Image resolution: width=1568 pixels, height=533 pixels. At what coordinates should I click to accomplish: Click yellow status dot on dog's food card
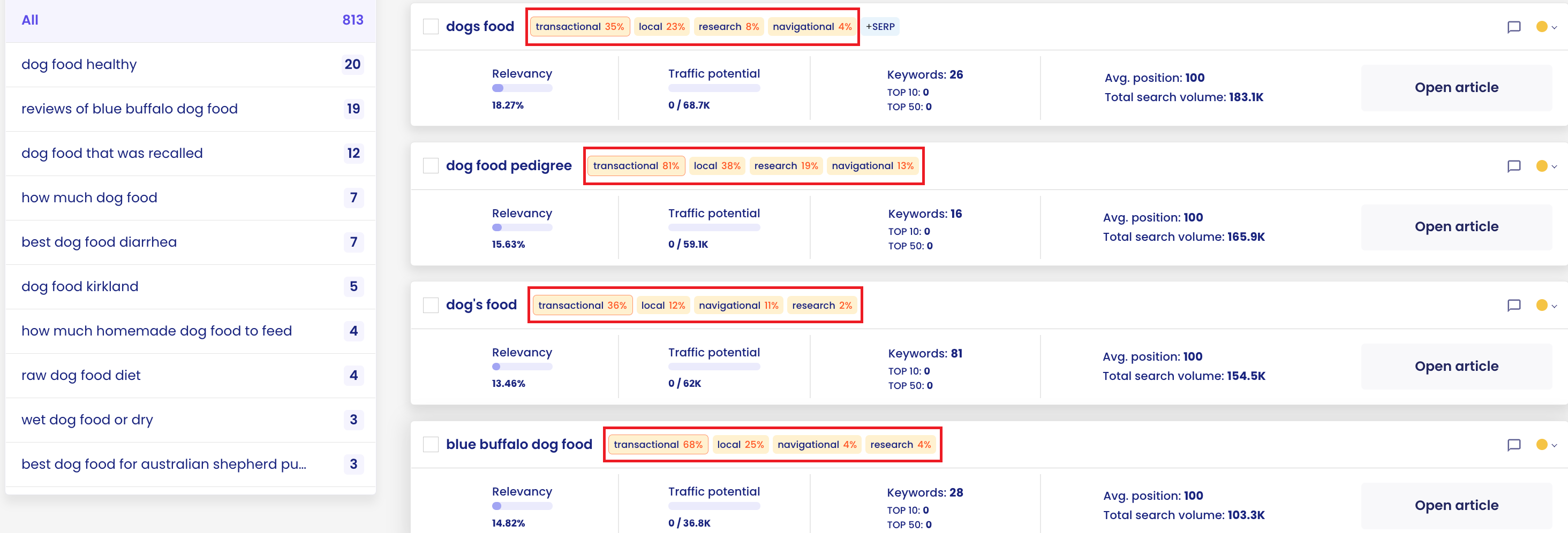pyautogui.click(x=1541, y=306)
